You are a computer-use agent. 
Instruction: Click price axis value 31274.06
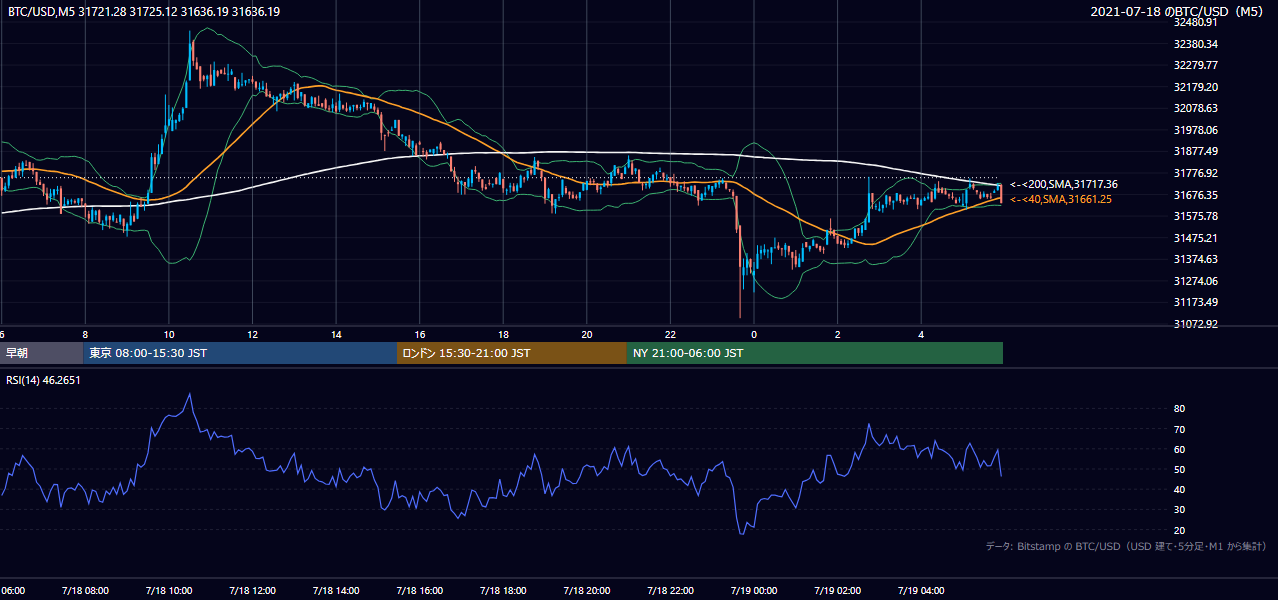(x=1196, y=281)
